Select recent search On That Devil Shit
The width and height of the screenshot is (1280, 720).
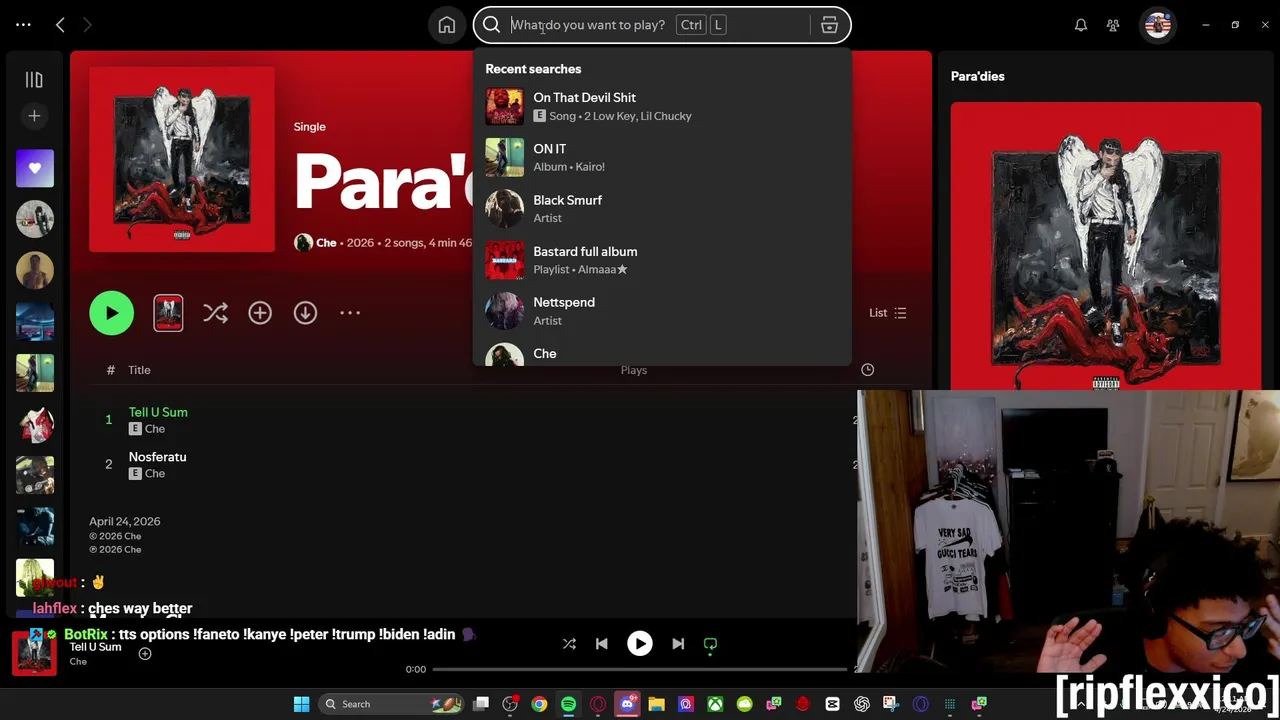pyautogui.click(x=661, y=106)
